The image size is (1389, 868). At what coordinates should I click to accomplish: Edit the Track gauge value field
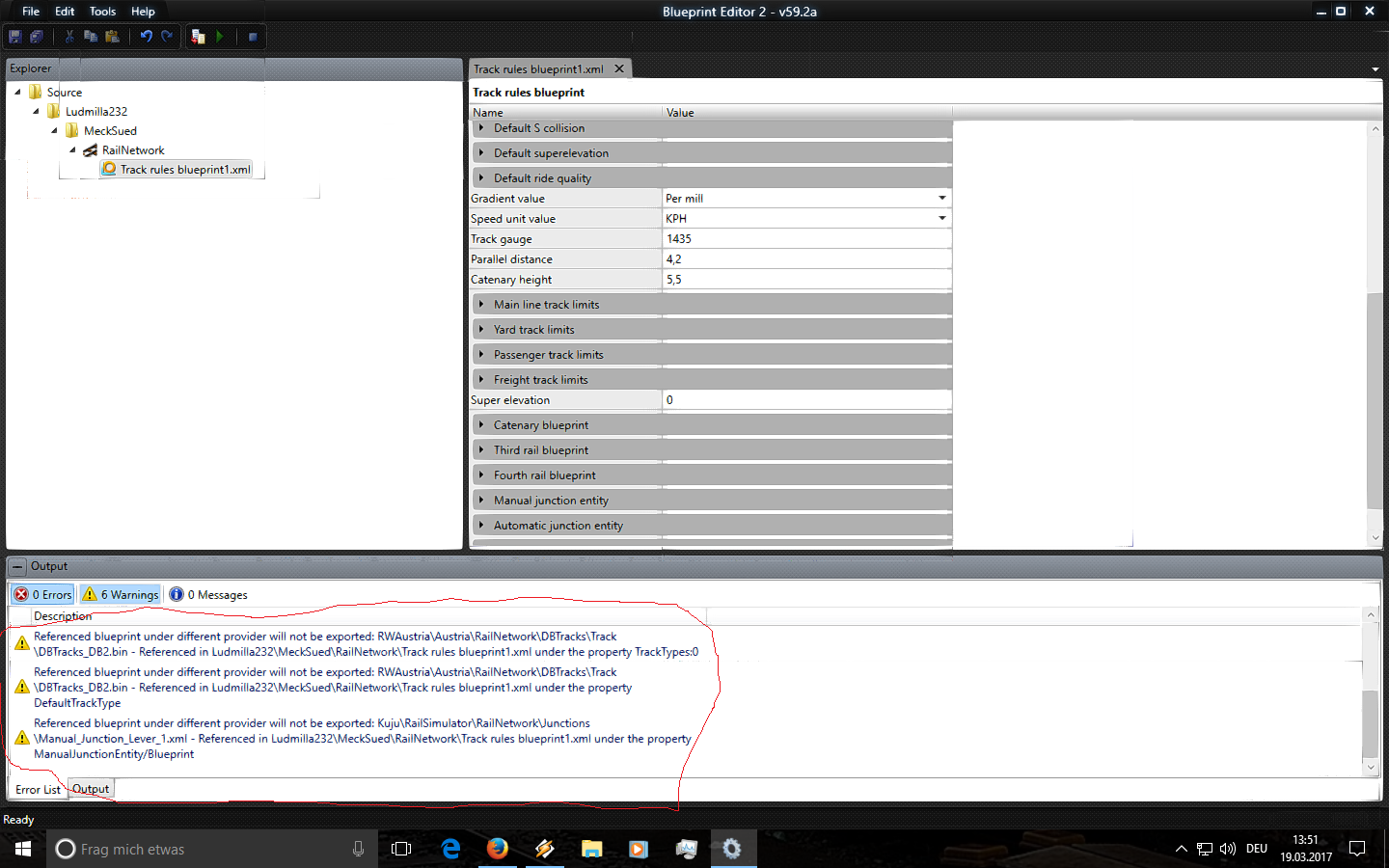(x=806, y=238)
